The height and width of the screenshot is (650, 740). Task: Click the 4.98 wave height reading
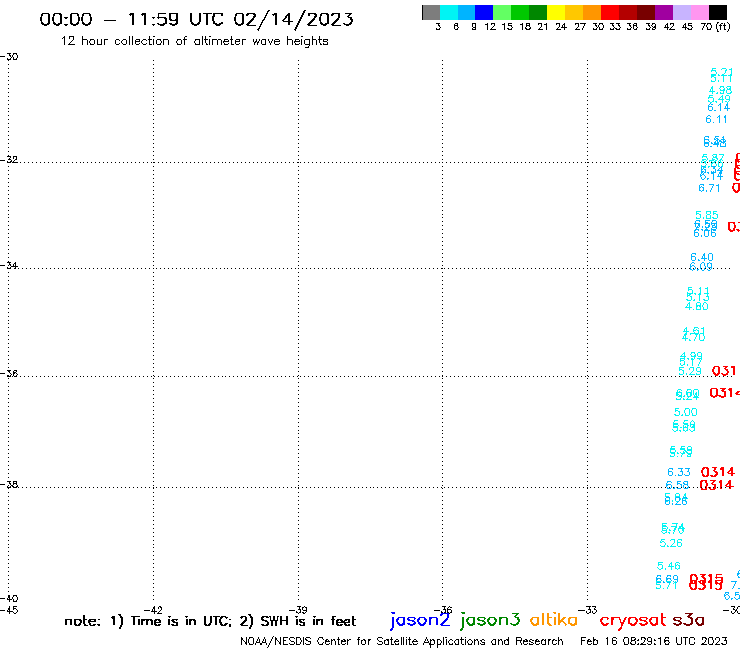click(x=720, y=90)
